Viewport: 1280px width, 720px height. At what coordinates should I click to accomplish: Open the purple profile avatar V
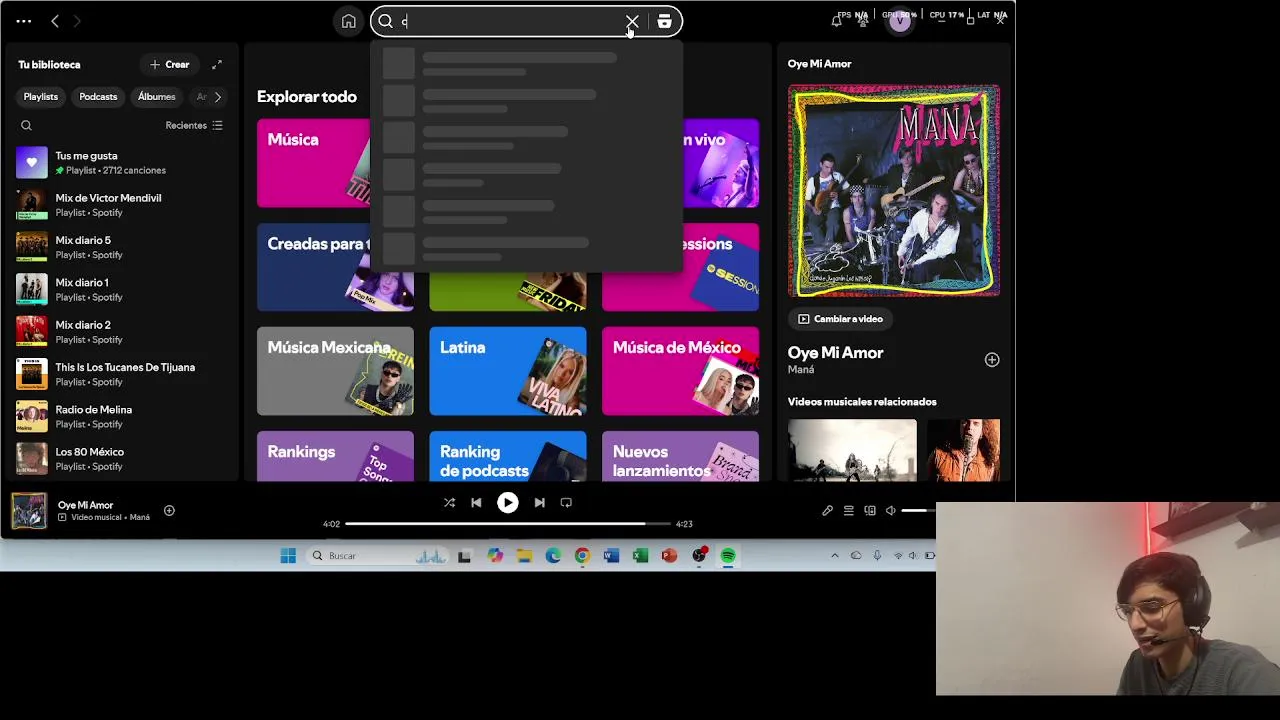900,21
